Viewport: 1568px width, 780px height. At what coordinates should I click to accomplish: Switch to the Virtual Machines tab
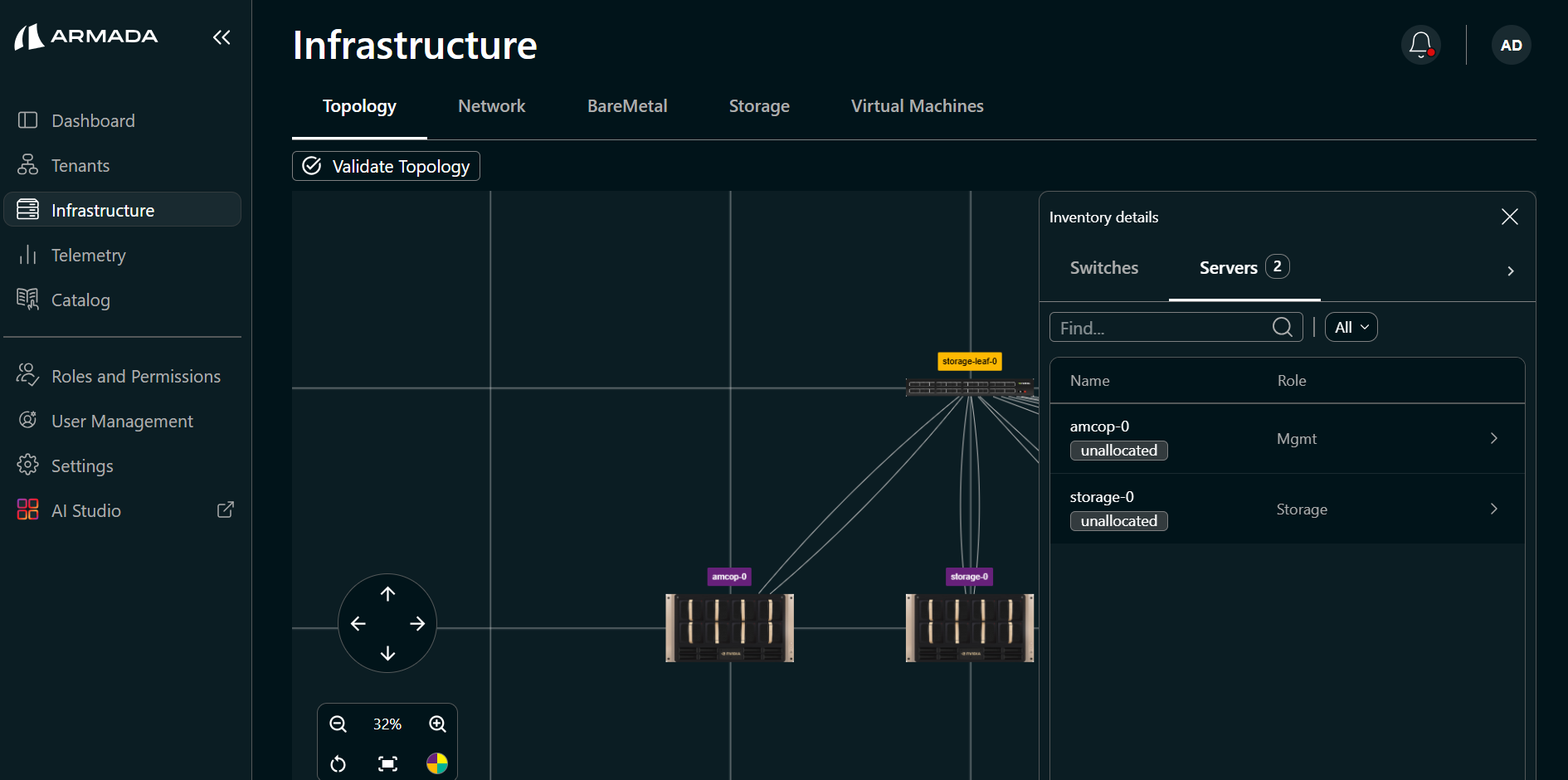[917, 106]
